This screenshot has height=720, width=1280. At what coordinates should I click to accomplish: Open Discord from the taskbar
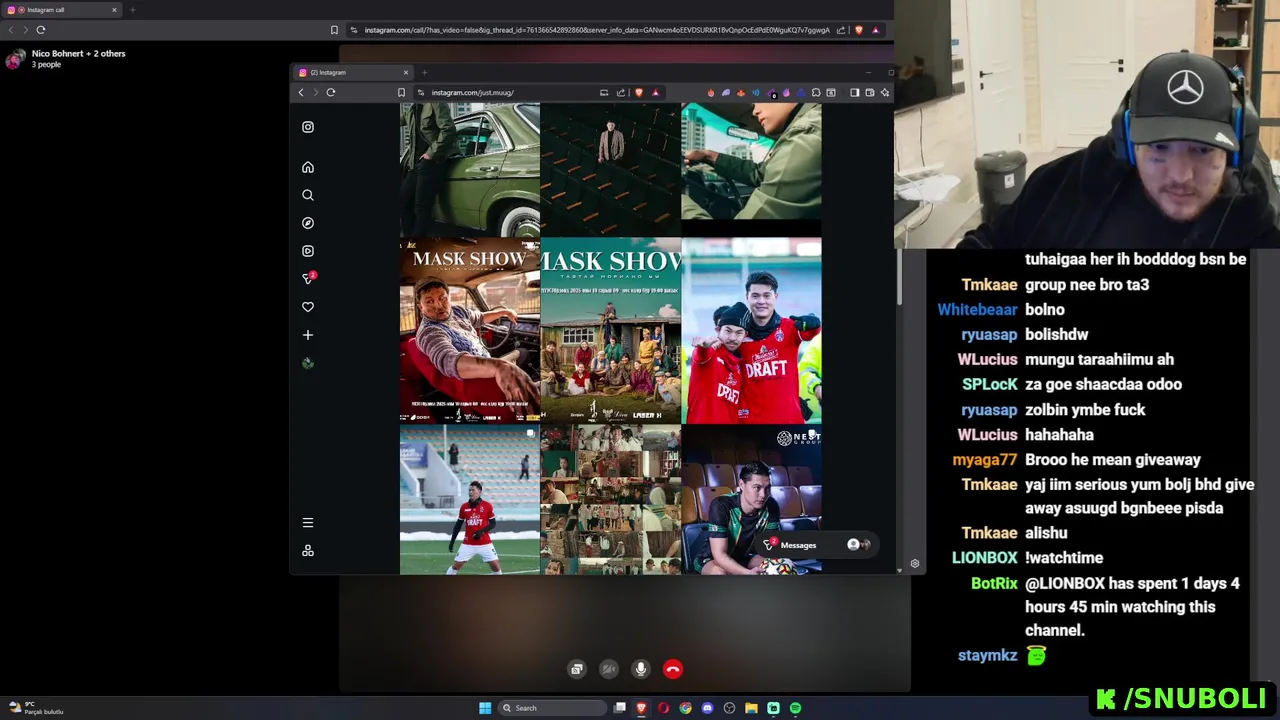(x=707, y=708)
